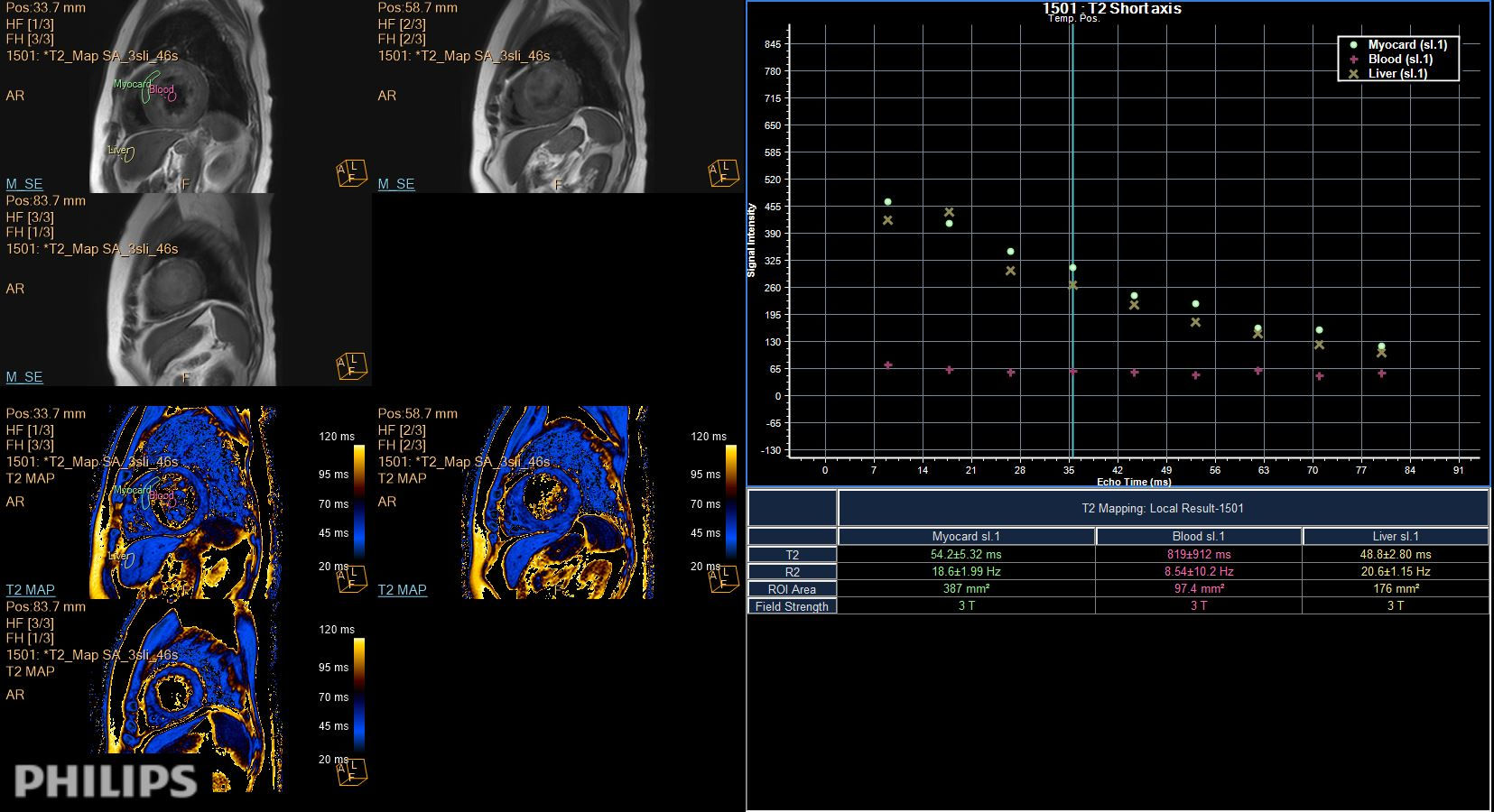Select the ROI Area row header in the results table

coord(792,588)
